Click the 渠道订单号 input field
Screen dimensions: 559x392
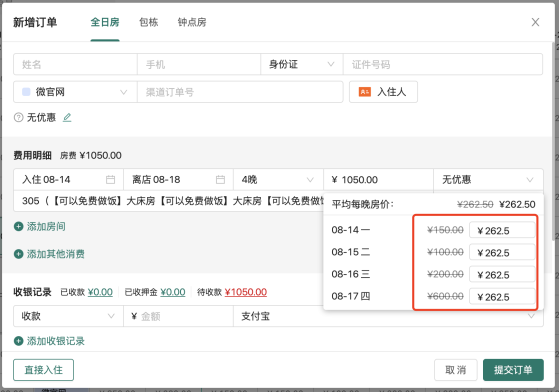pos(240,92)
